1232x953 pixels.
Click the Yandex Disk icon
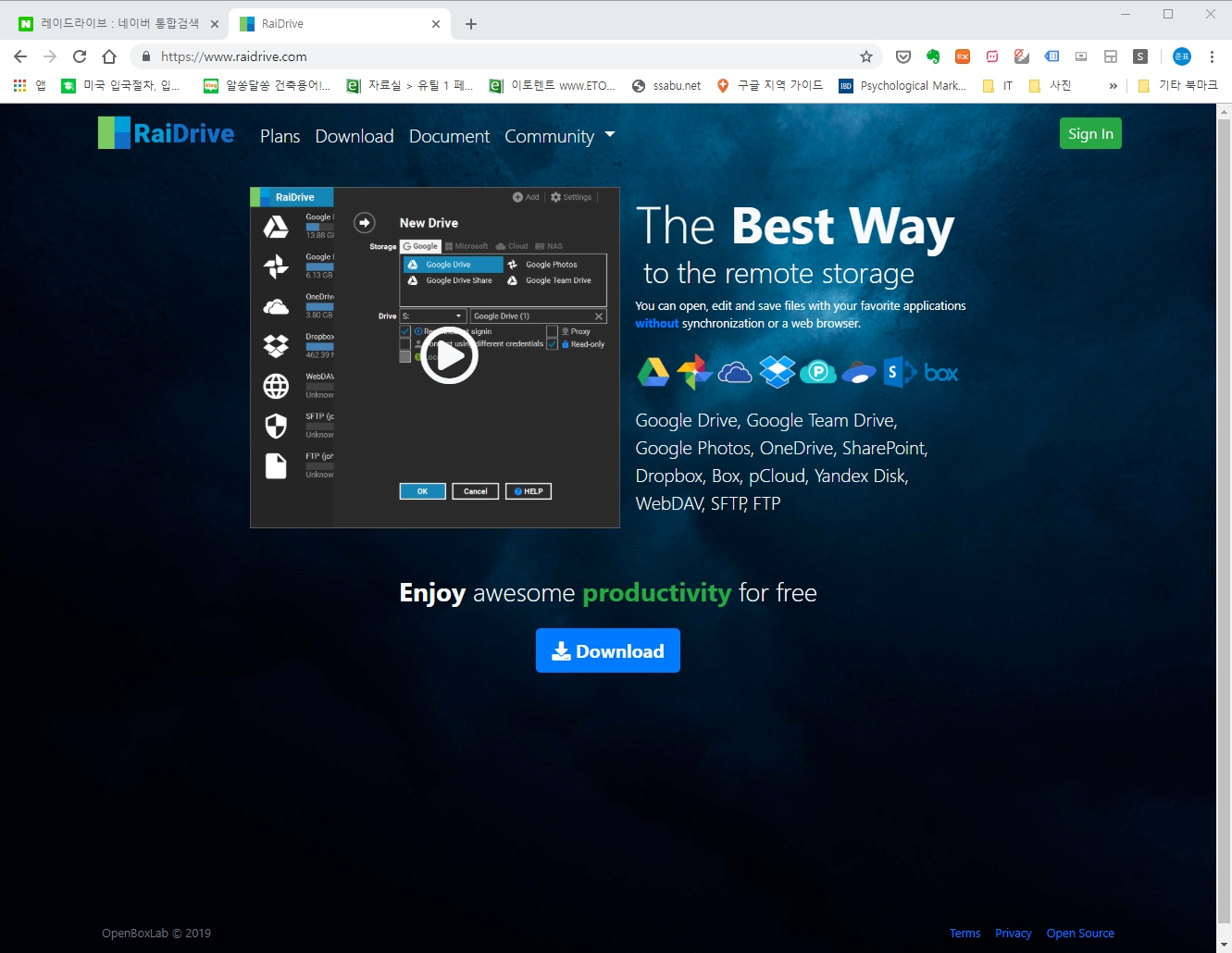[859, 372]
